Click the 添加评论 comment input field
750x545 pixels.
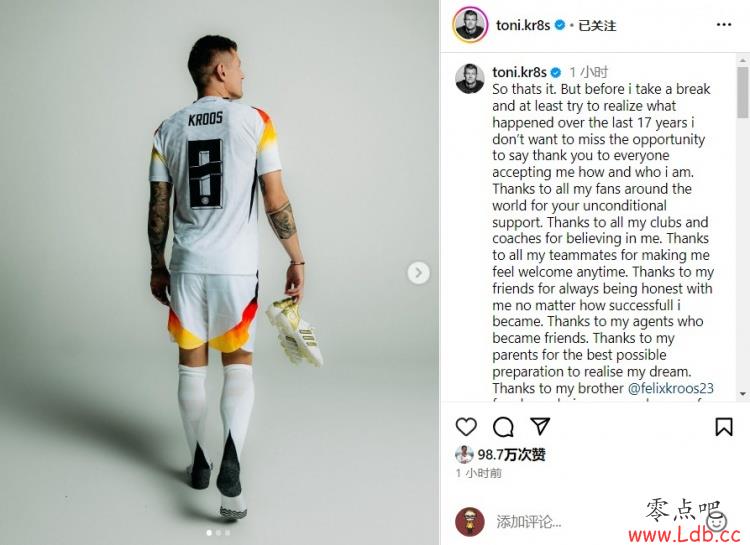(x=564, y=522)
